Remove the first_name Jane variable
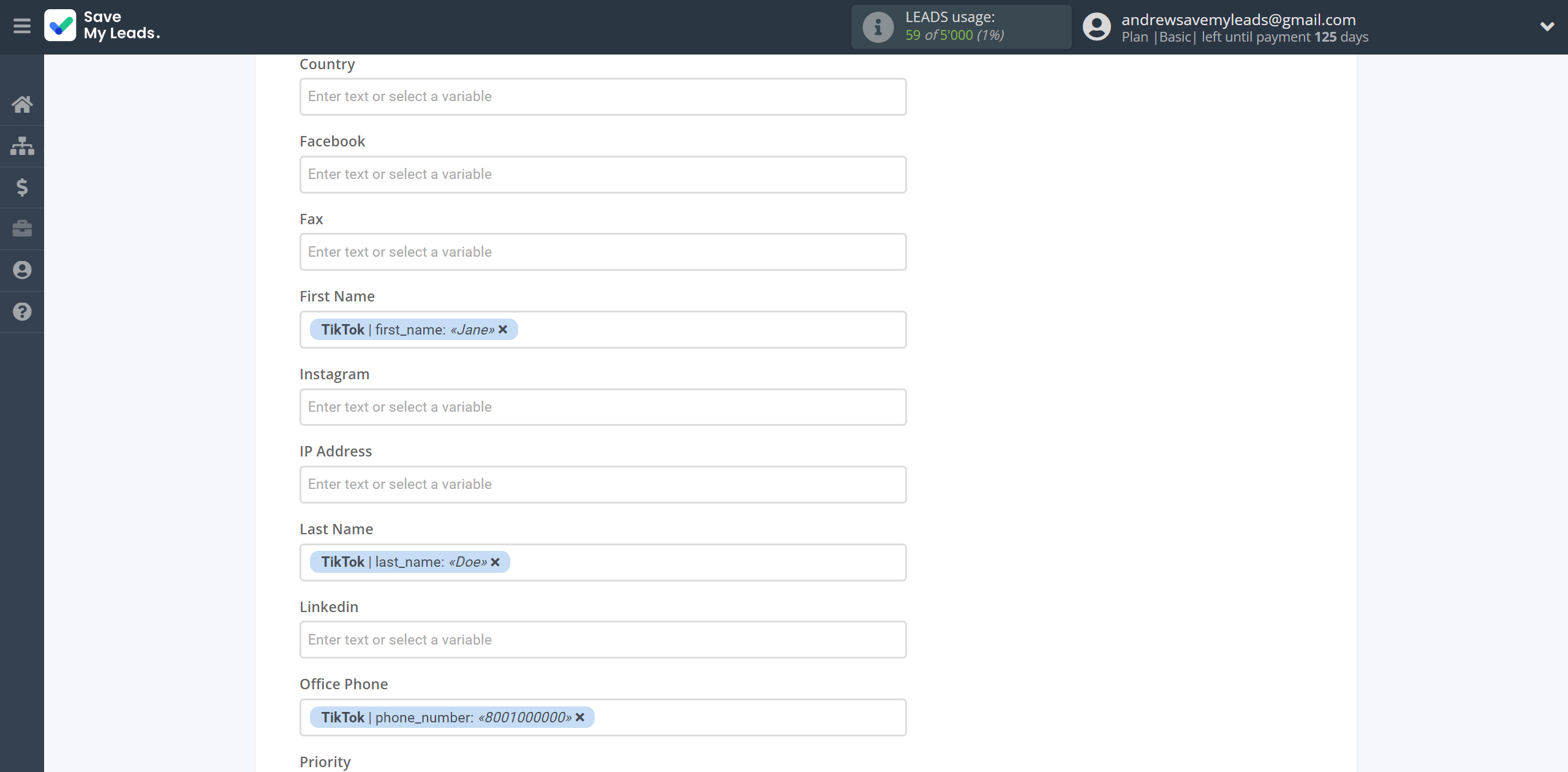Screen dimensions: 1568x772 tap(503, 330)
